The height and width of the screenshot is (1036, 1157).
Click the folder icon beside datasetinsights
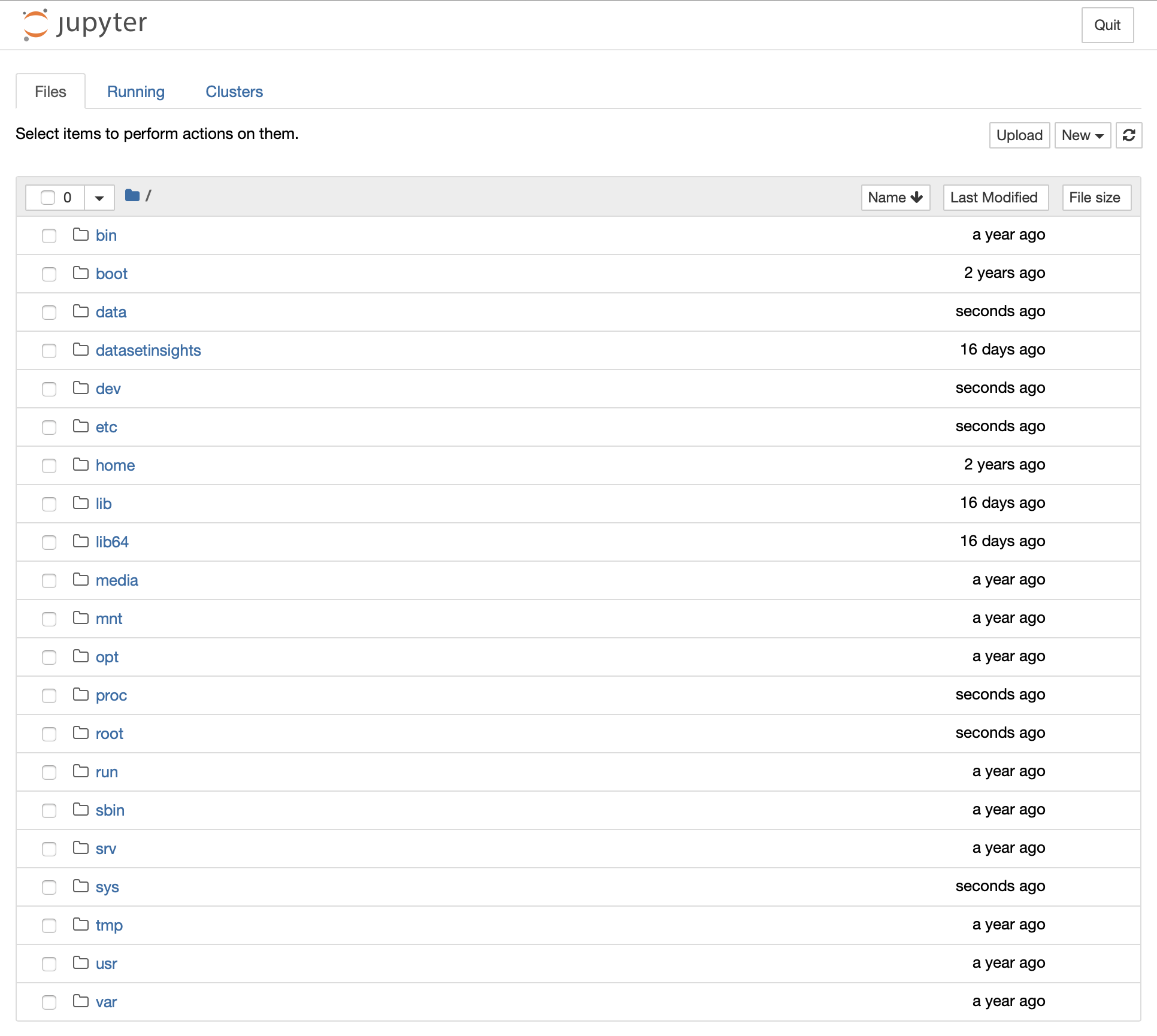pyautogui.click(x=81, y=350)
